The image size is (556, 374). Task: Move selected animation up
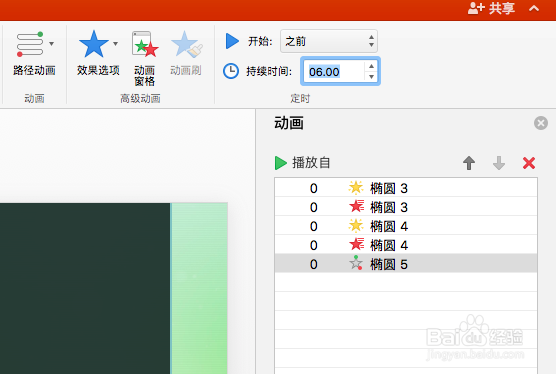coord(469,163)
